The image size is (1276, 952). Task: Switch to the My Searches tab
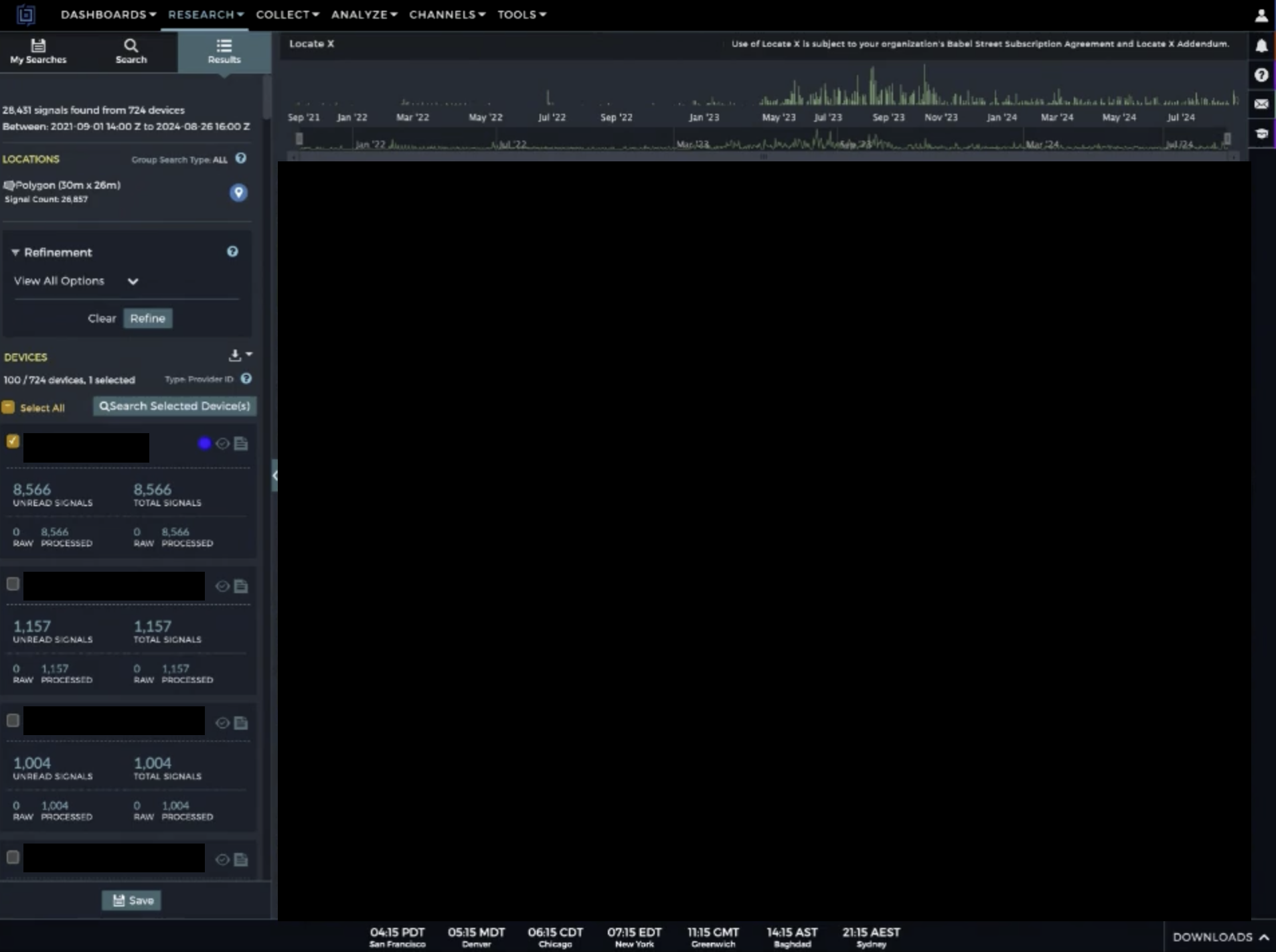coord(38,52)
